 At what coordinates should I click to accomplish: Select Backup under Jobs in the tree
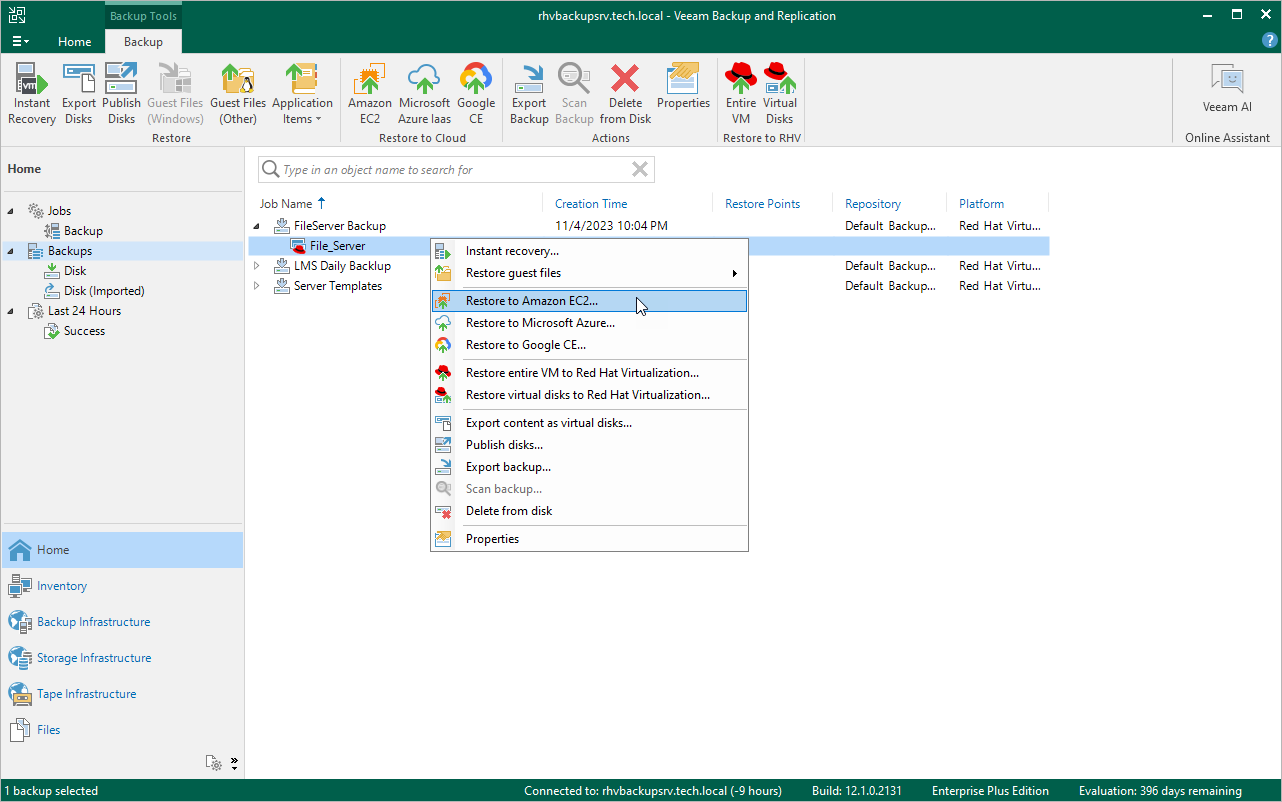click(x=83, y=231)
